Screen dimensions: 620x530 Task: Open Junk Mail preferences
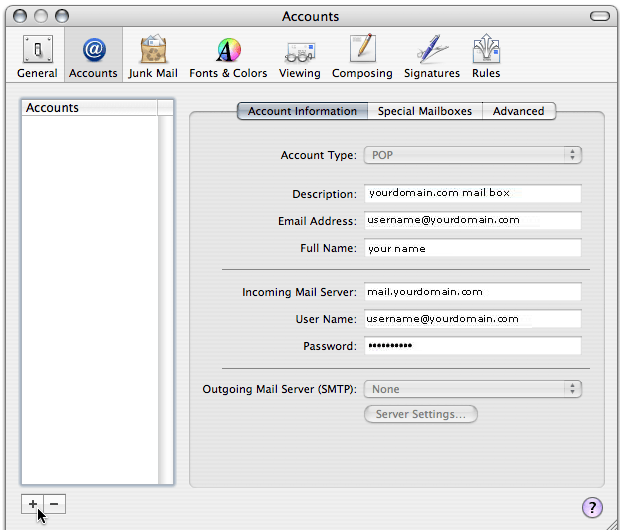pyautogui.click(x=153, y=56)
